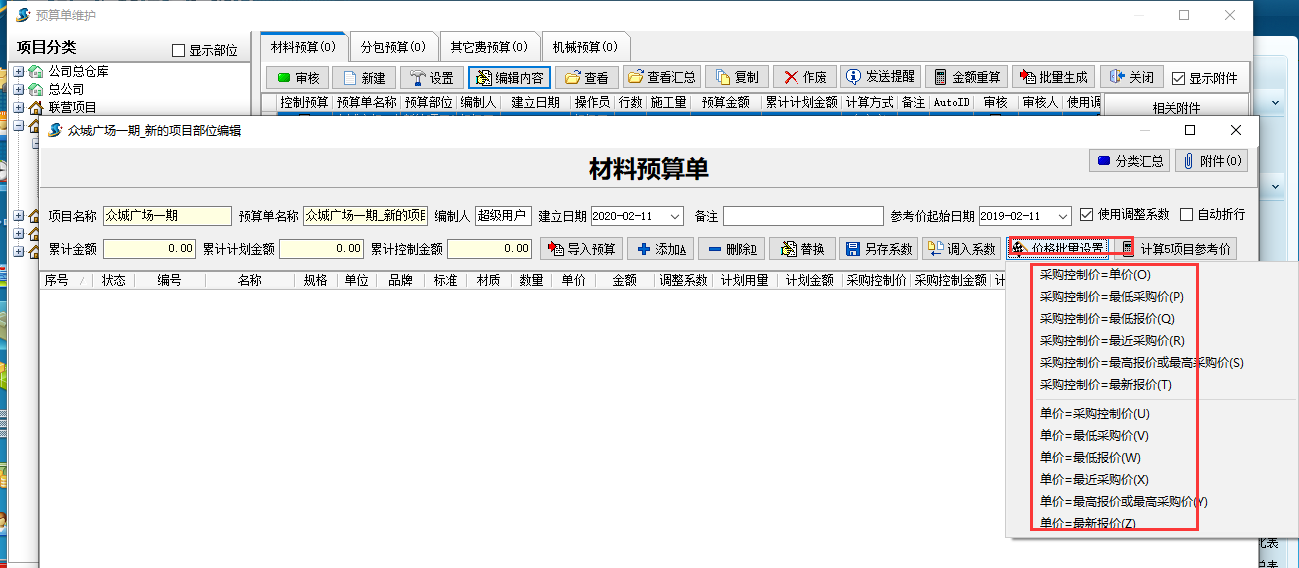Expand the 联营项目 tree node
1299x568 pixels.
click(x=18, y=107)
